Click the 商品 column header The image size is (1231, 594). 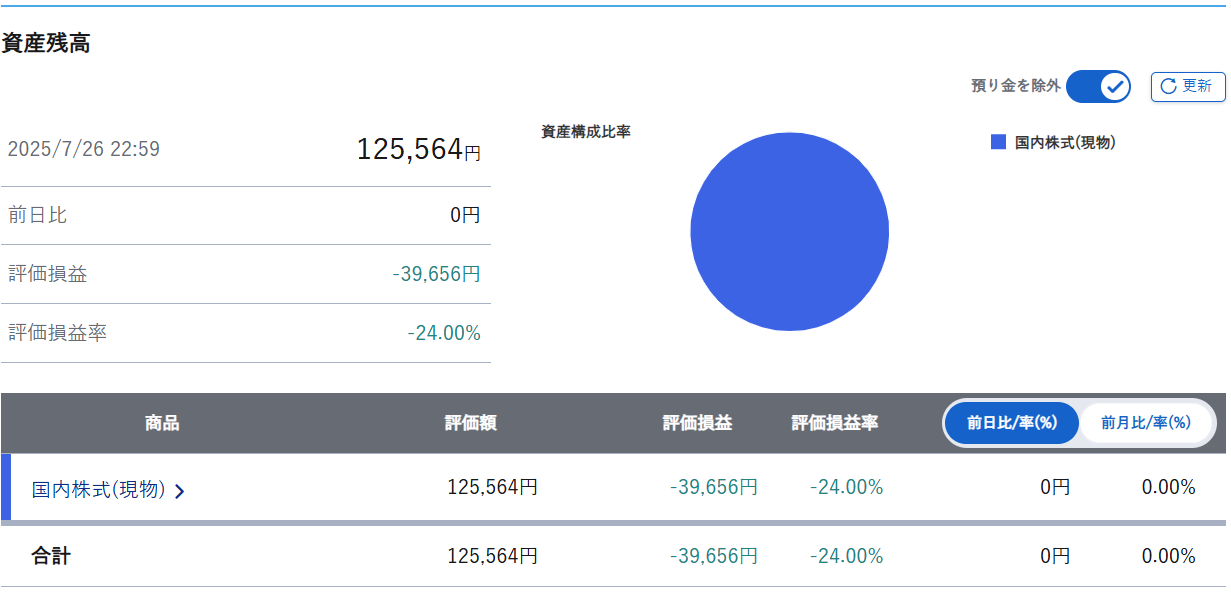coord(162,423)
